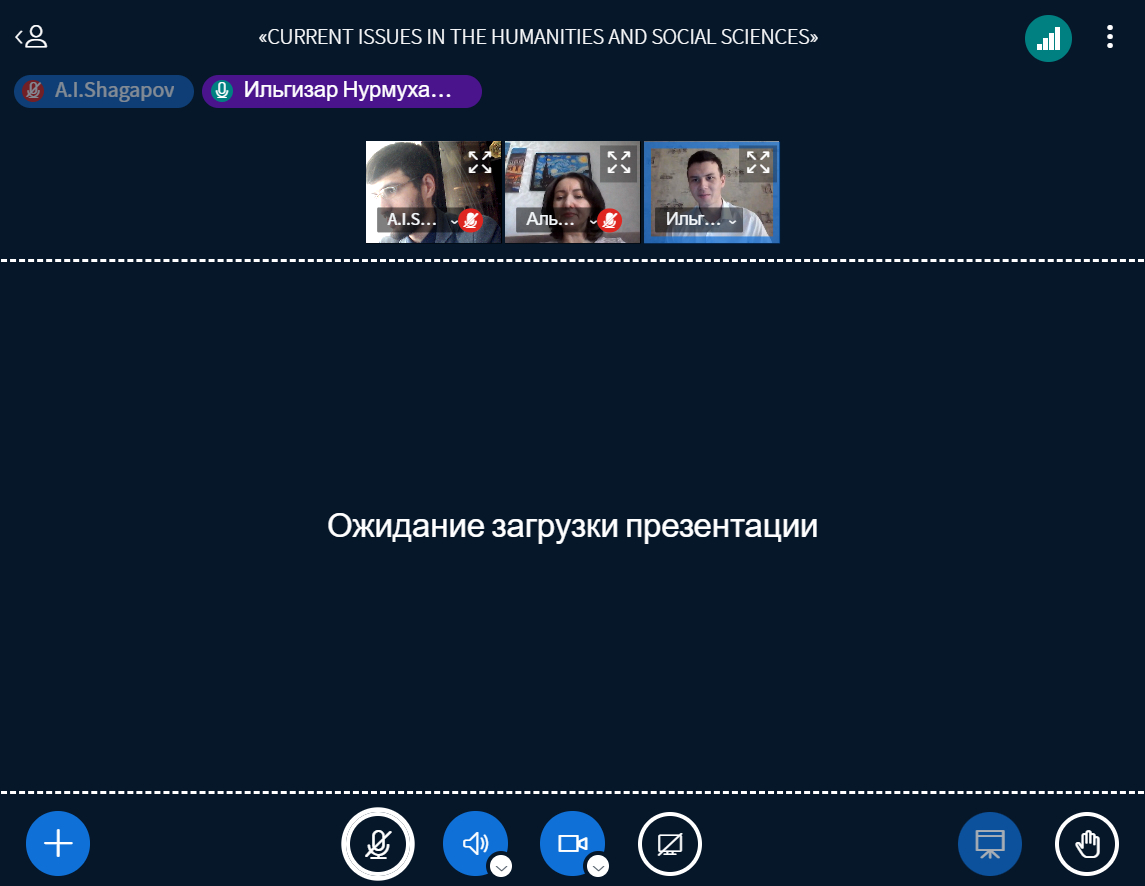The height and width of the screenshot is (886, 1145).
Task: Restore the presentation view
Action: click(989, 843)
